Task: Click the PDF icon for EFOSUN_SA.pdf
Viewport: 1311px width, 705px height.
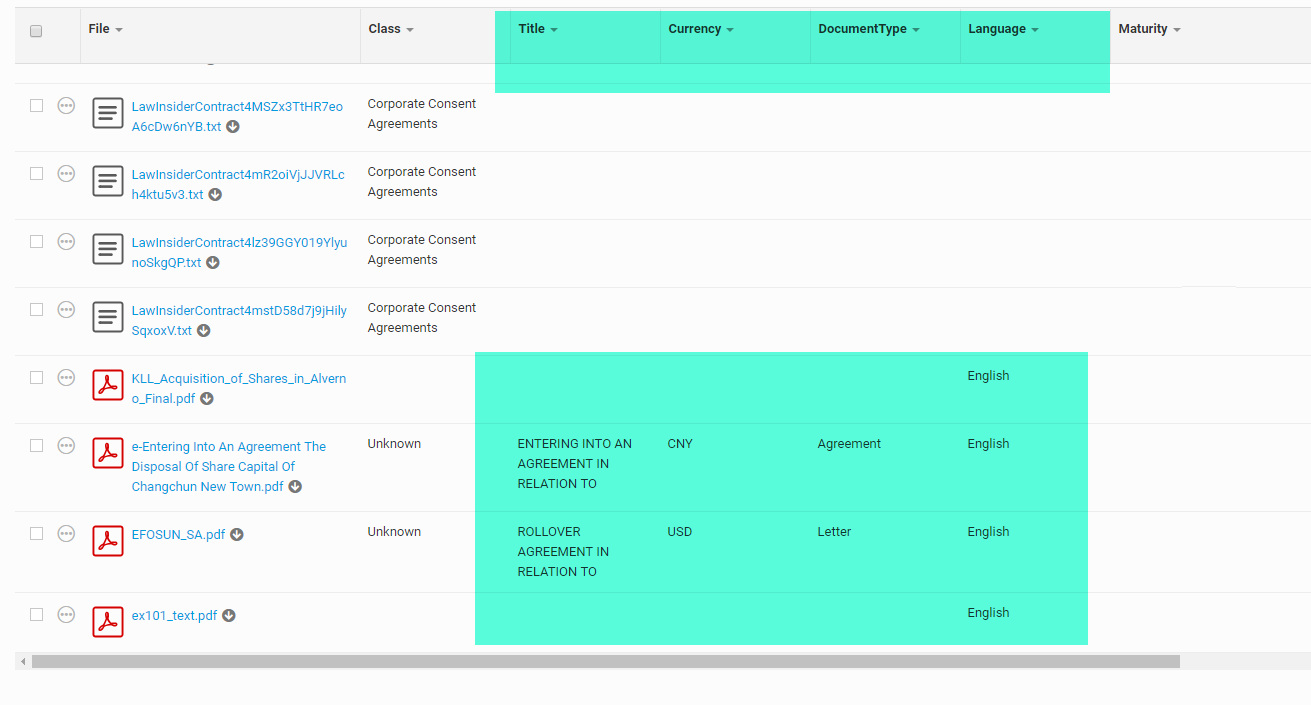Action: tap(108, 541)
